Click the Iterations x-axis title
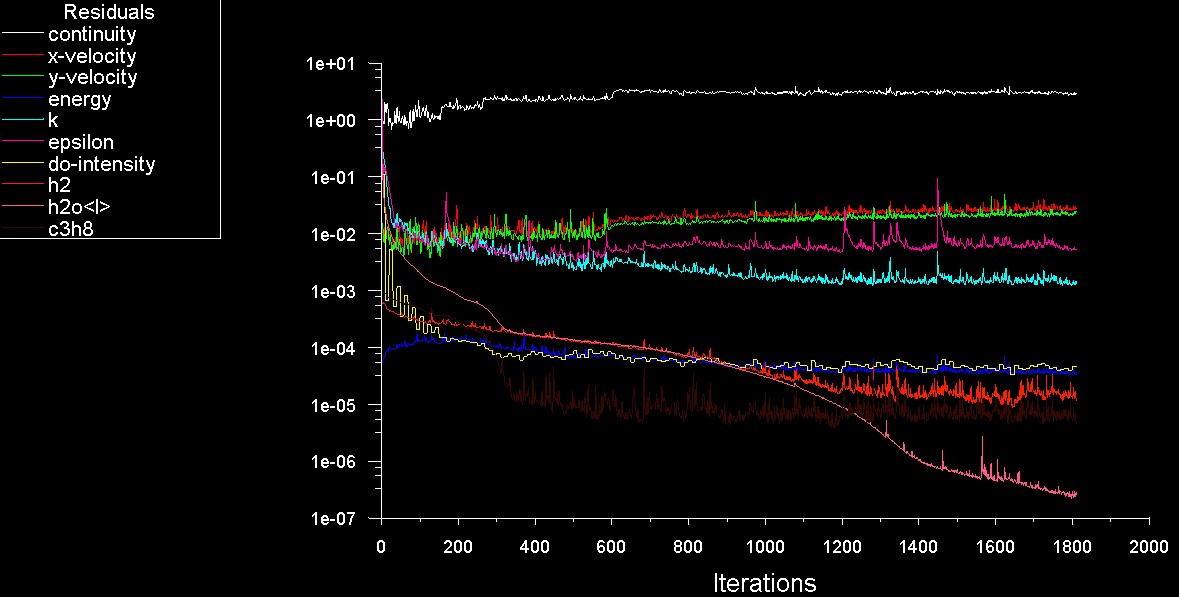The width and height of the screenshot is (1179, 597). point(764,583)
